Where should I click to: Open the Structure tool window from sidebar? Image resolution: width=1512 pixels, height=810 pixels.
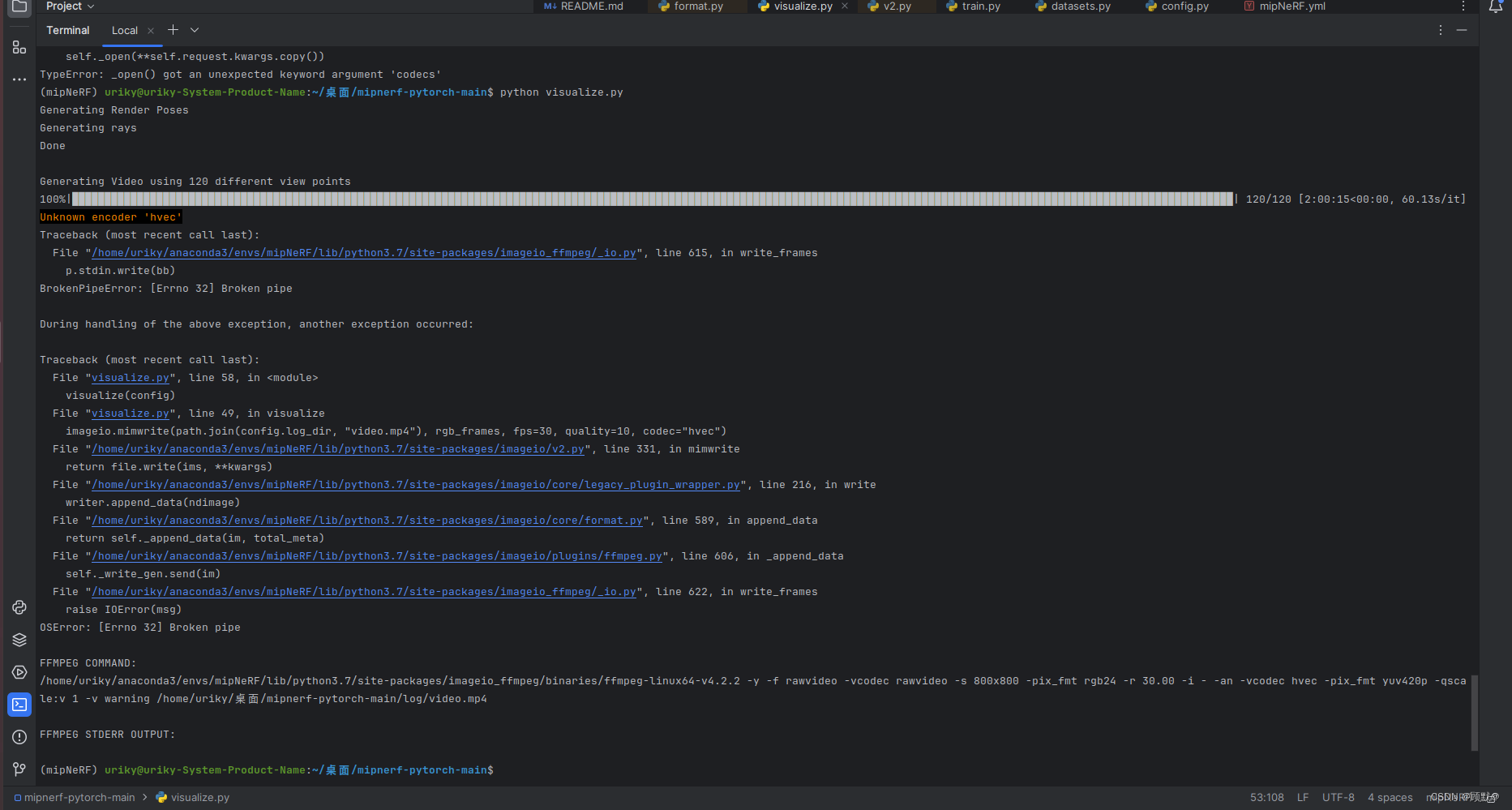[19, 47]
